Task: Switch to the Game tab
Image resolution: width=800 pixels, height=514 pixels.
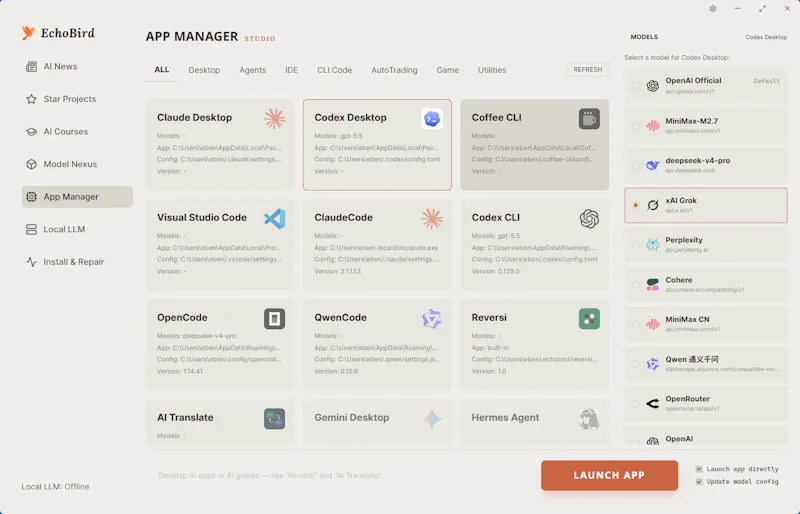Action: coord(447,70)
